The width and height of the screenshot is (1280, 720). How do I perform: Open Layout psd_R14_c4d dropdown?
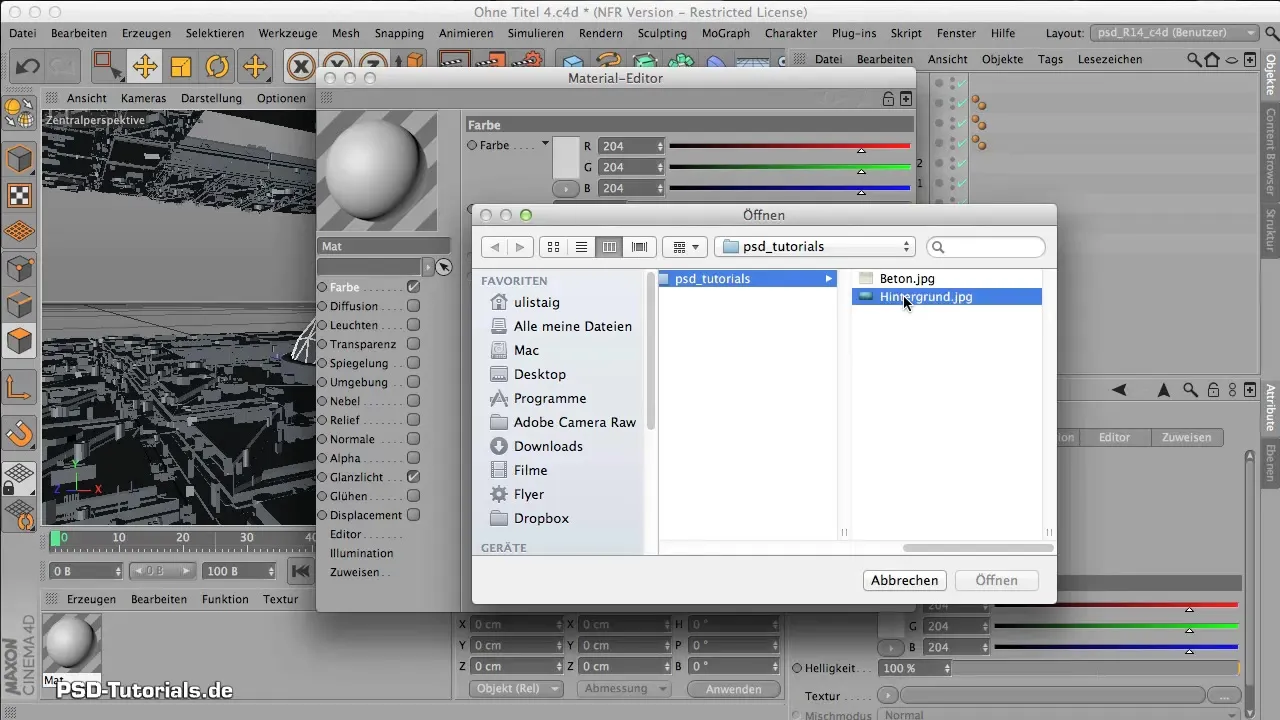pyautogui.click(x=1175, y=33)
